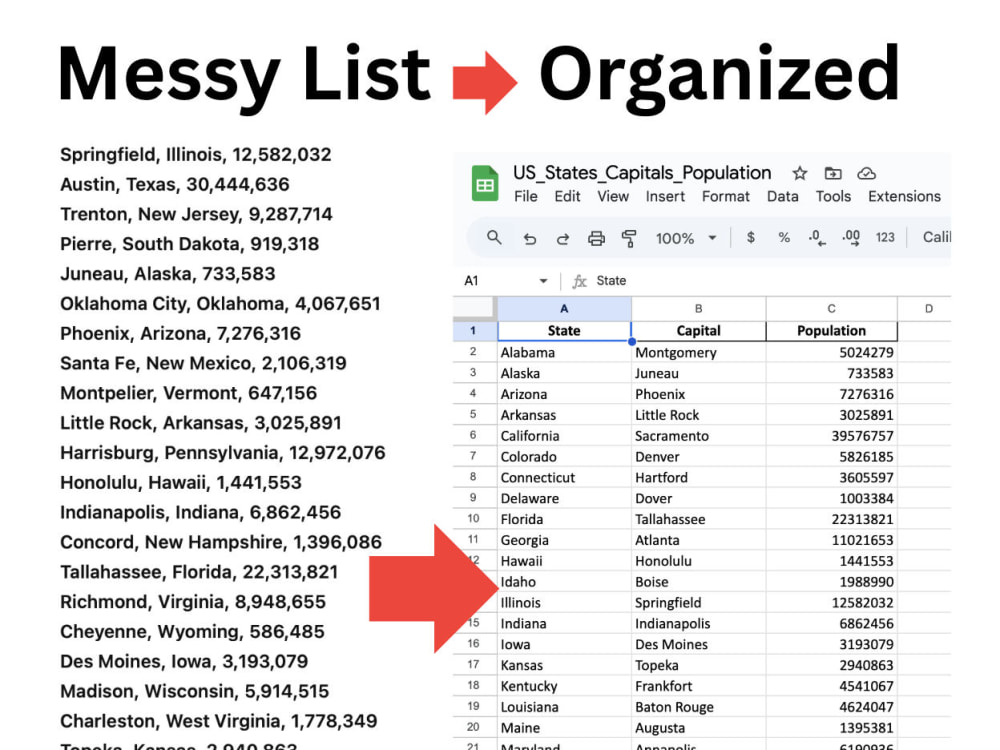Select the Maine cell
Image resolution: width=1000 pixels, height=750 pixels.
(564, 728)
